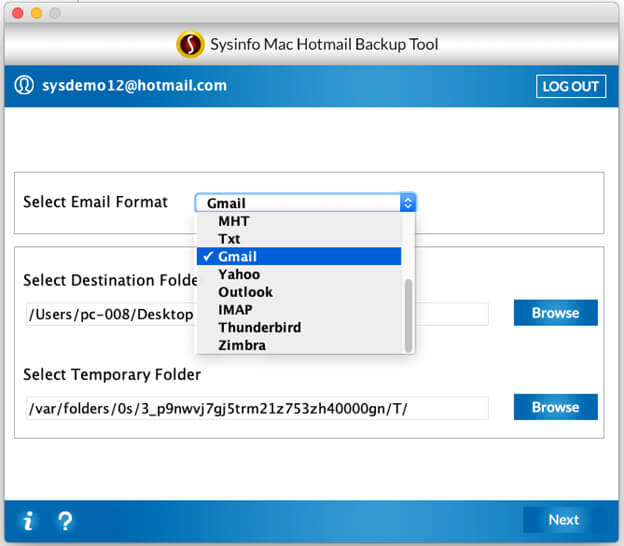Screen dimensions: 624x546
Task: Click the user account avatar icon
Action: [x=24, y=85]
